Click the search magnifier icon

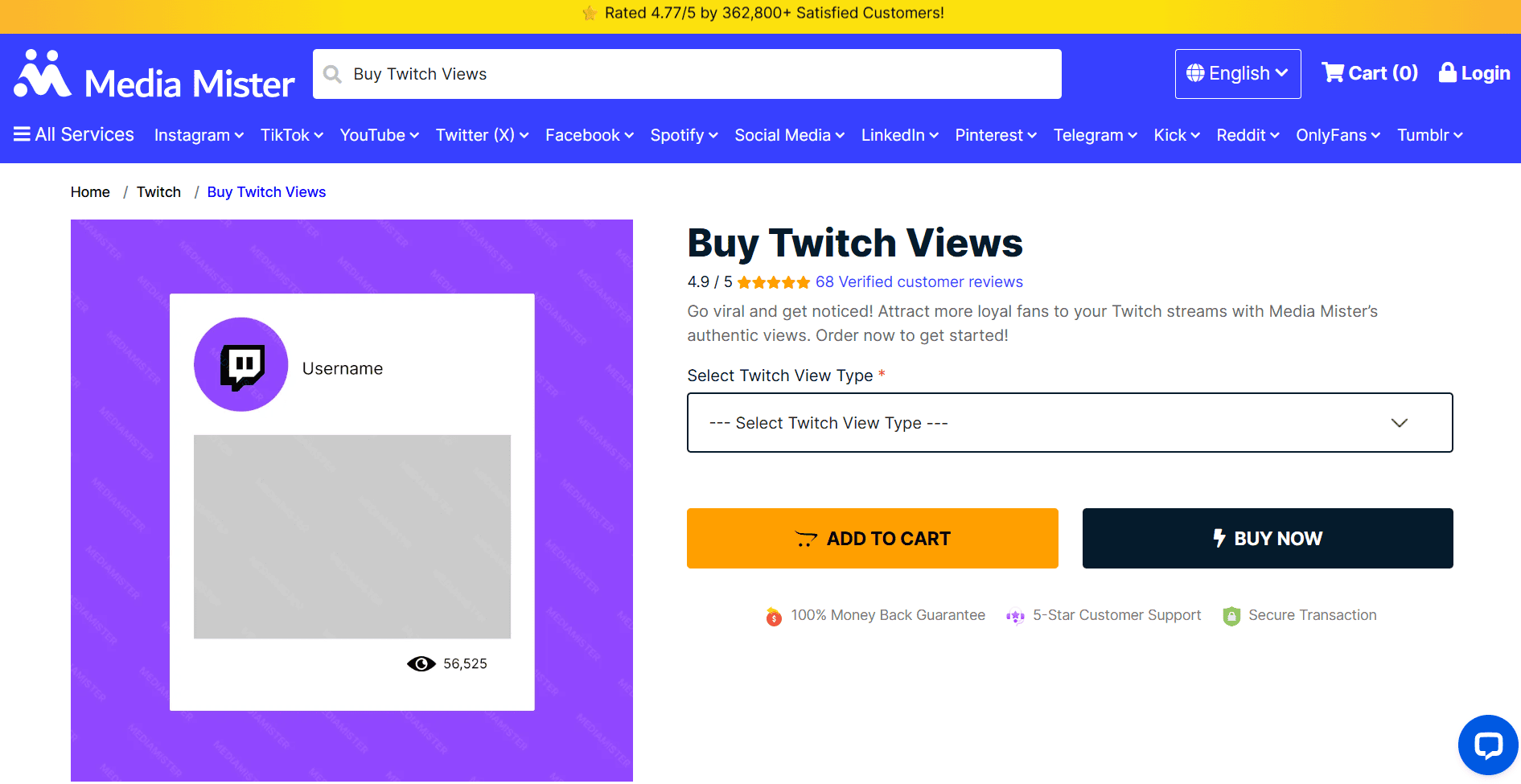click(x=332, y=74)
